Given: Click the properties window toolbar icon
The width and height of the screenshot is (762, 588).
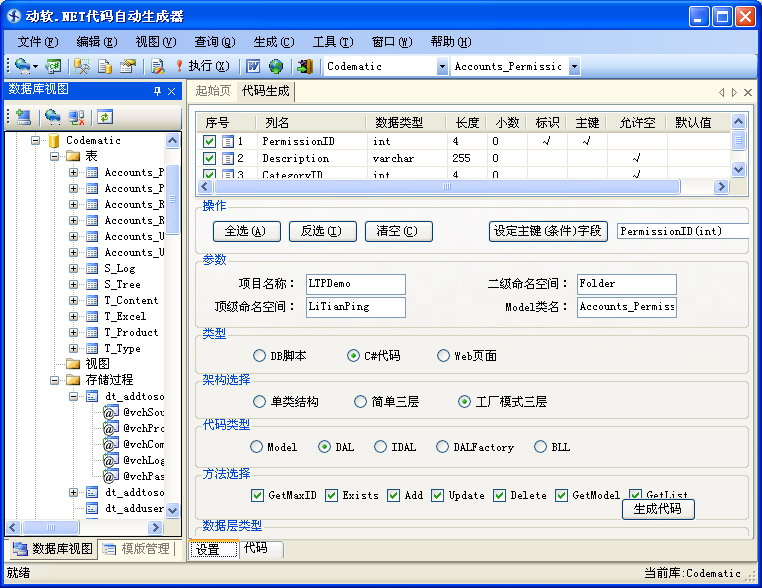Looking at the screenshot, I should click(128, 66).
